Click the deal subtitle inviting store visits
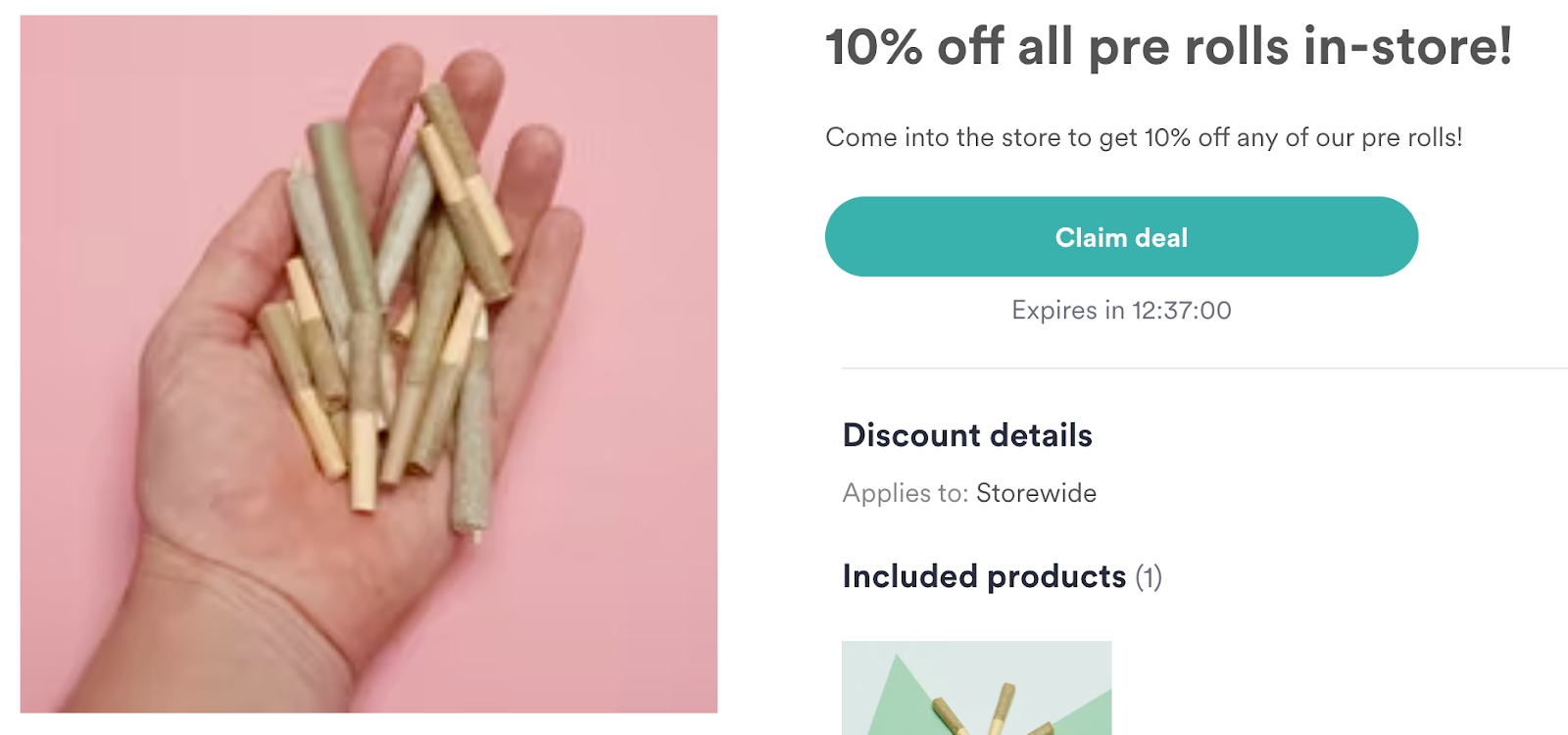Viewport: 1568px width, 735px height. point(1143,137)
